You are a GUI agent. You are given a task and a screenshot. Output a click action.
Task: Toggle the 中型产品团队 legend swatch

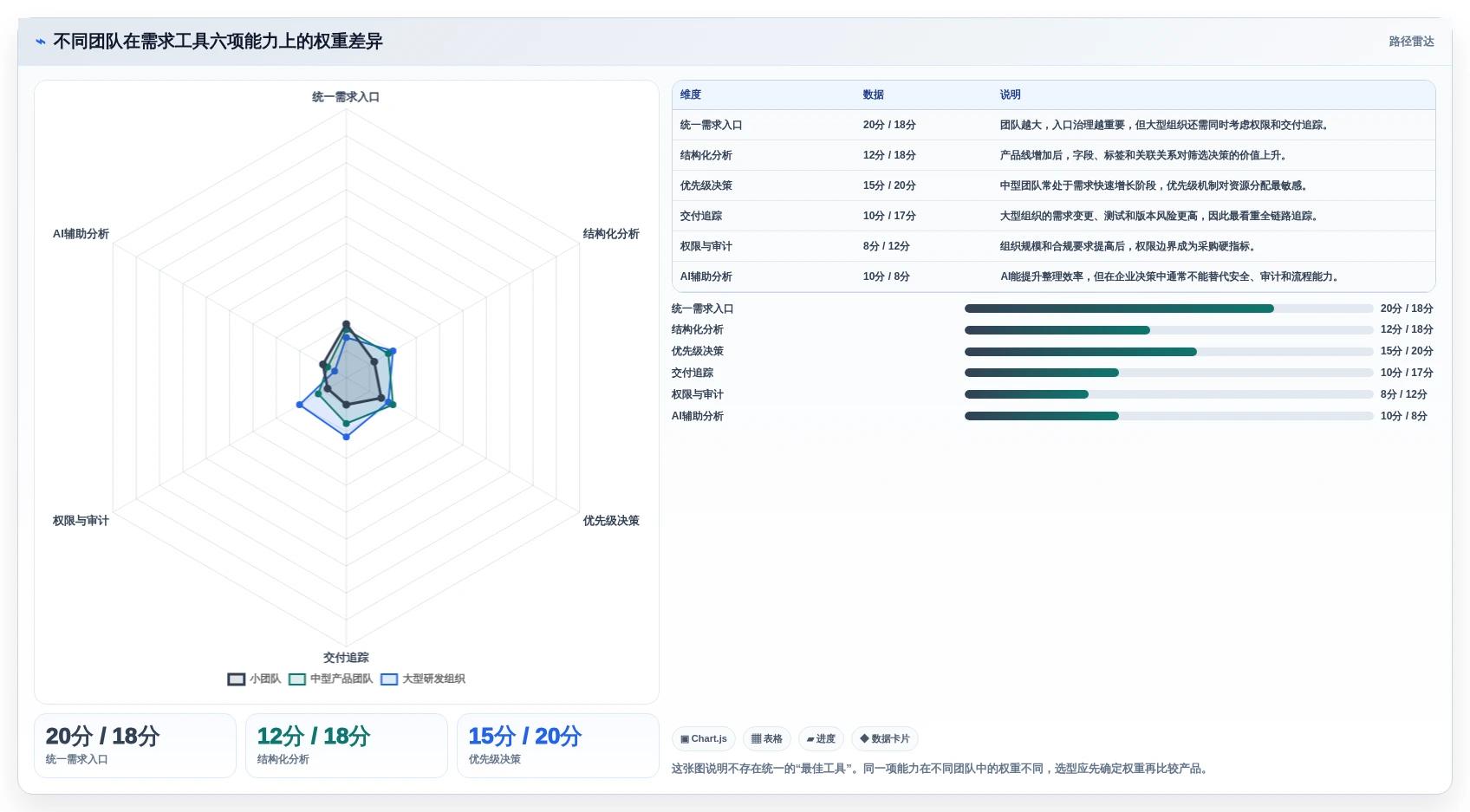pyautogui.click(x=297, y=679)
